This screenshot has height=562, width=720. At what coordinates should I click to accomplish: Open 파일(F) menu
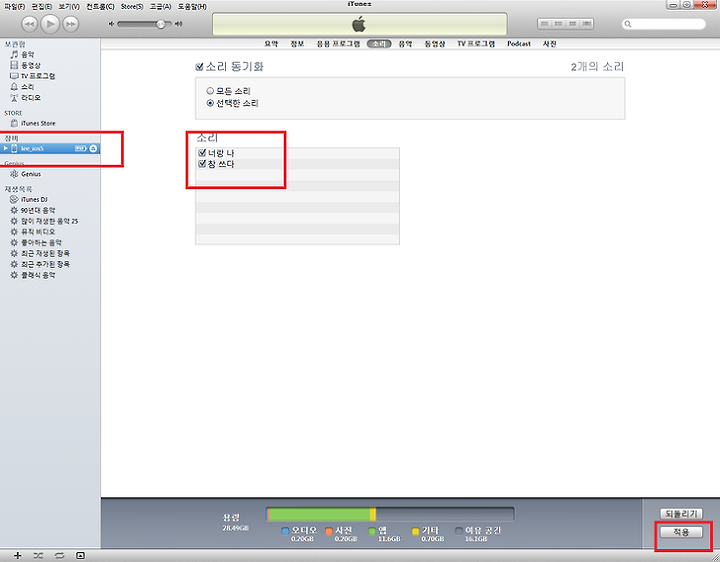coord(15,6)
